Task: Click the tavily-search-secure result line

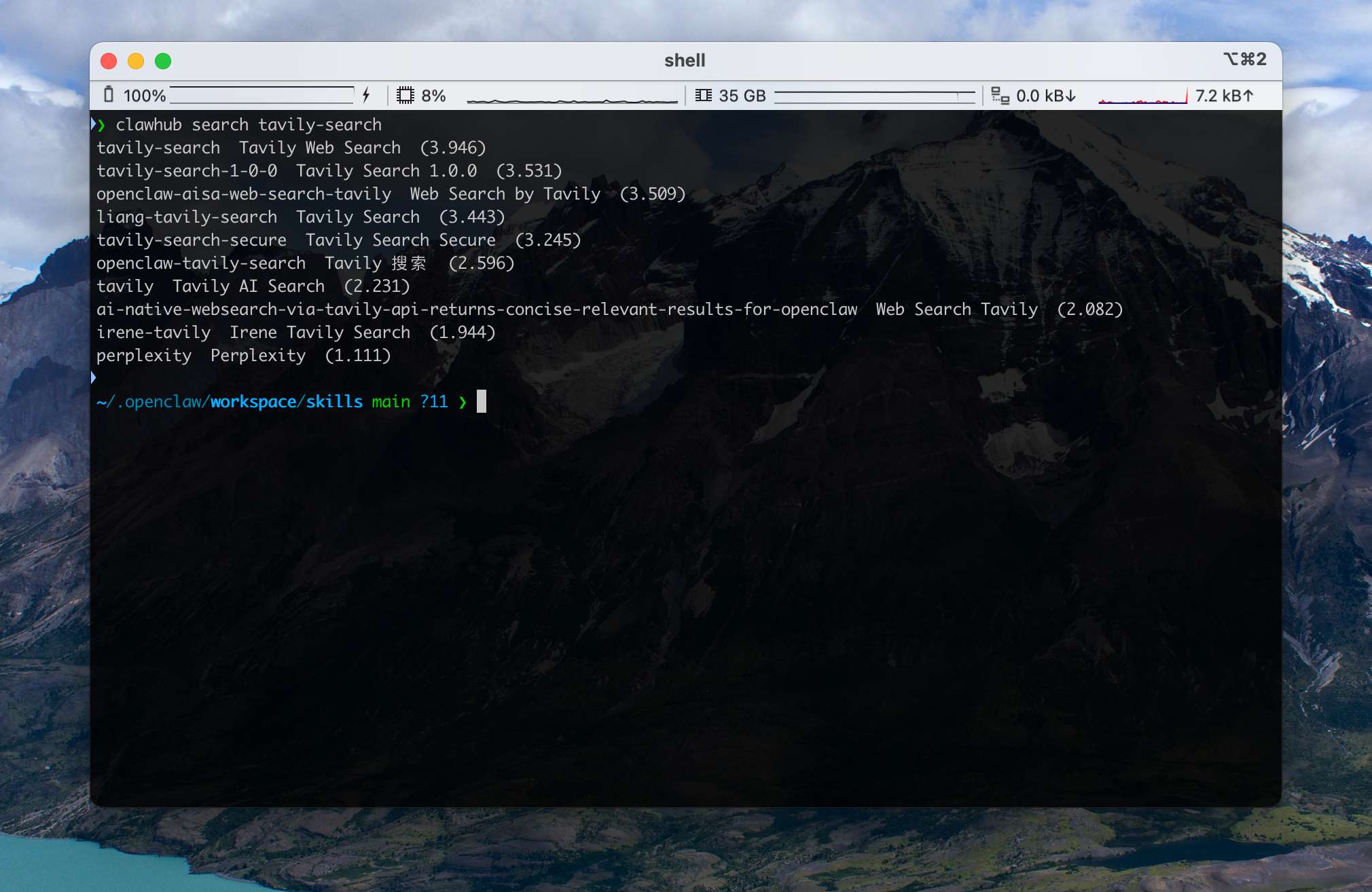Action: tap(192, 240)
